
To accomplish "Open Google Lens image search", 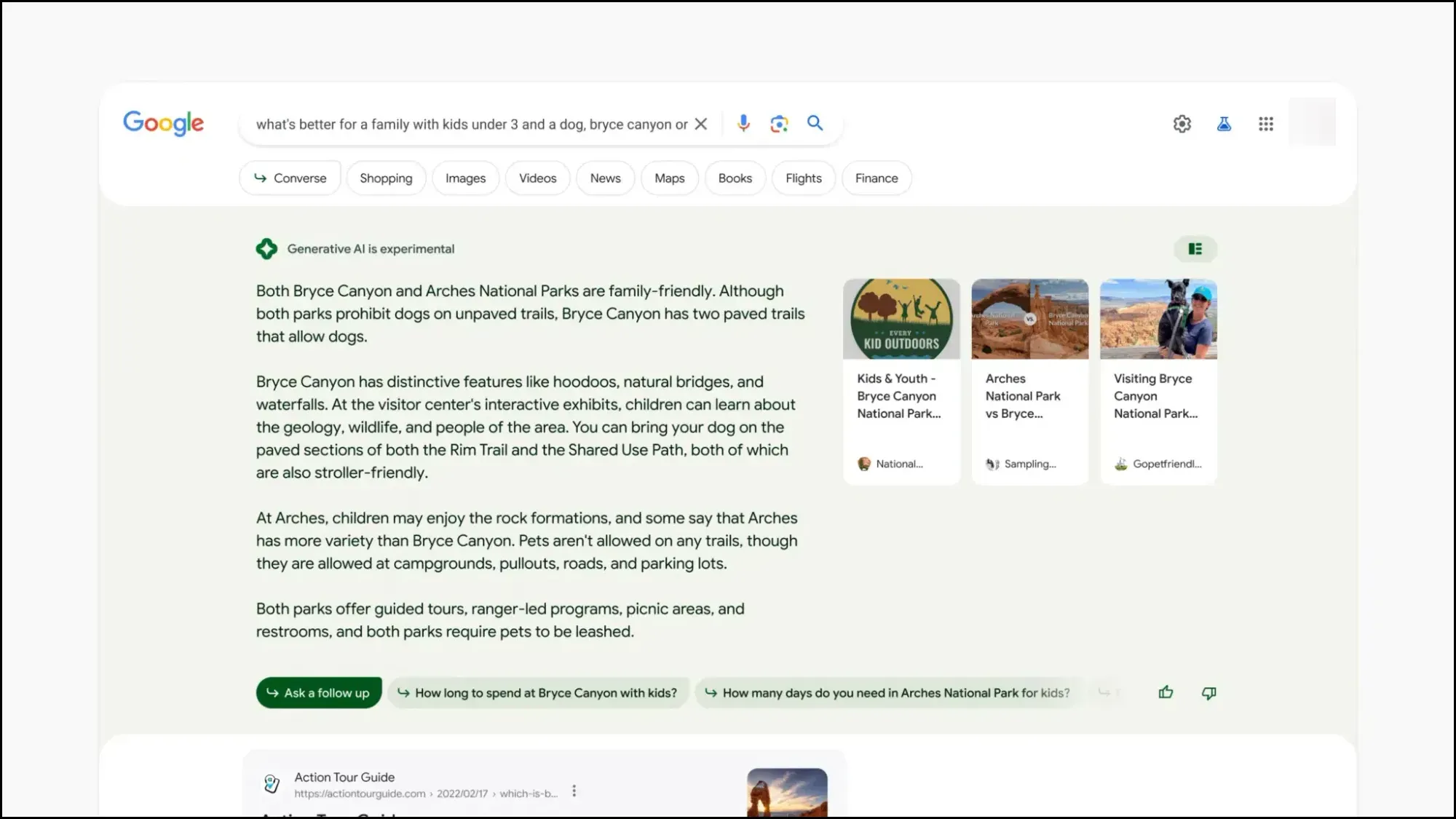I will click(x=779, y=124).
